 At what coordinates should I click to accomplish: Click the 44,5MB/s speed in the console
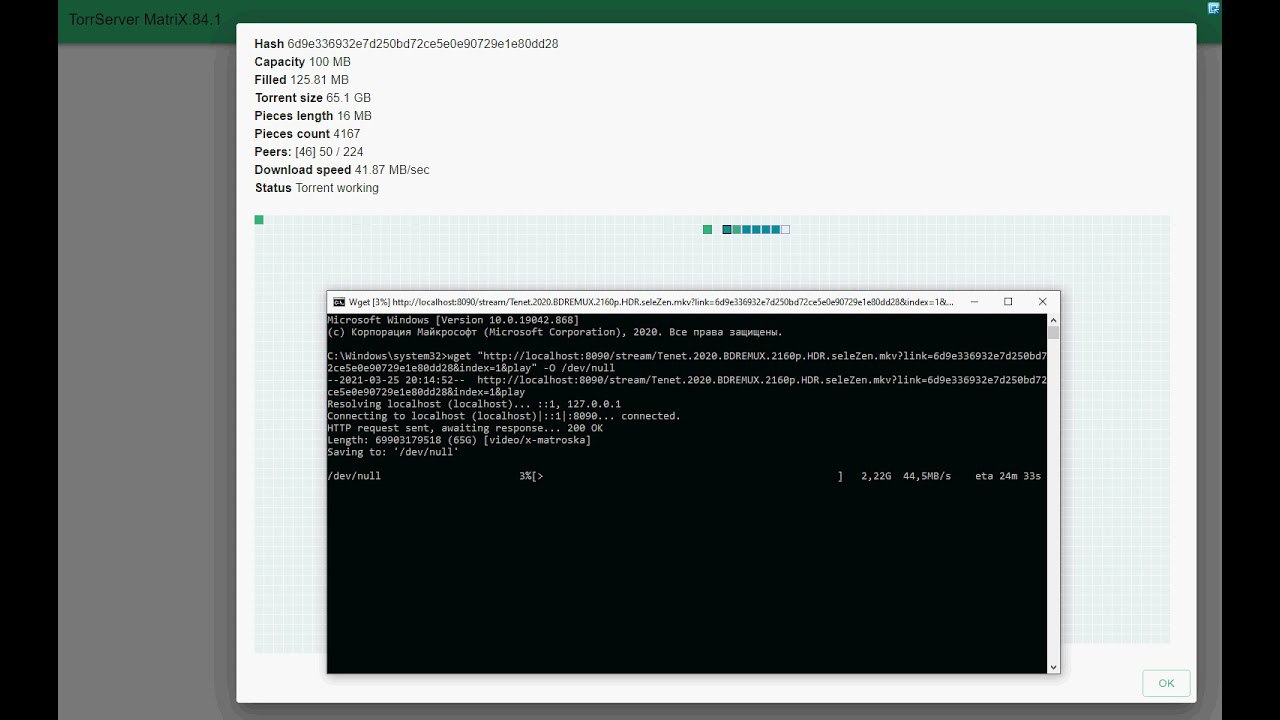[927, 476]
